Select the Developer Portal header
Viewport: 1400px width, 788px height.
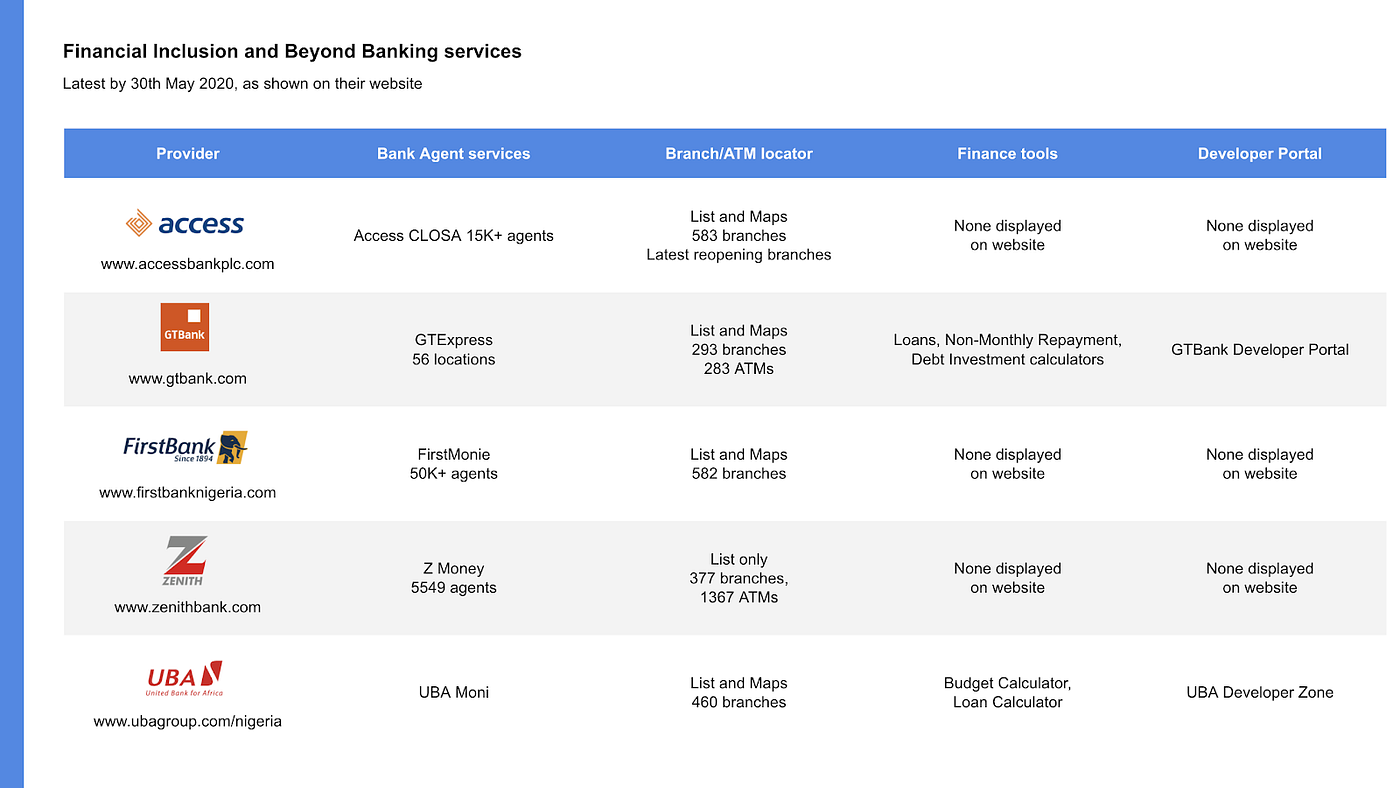[1260, 154]
